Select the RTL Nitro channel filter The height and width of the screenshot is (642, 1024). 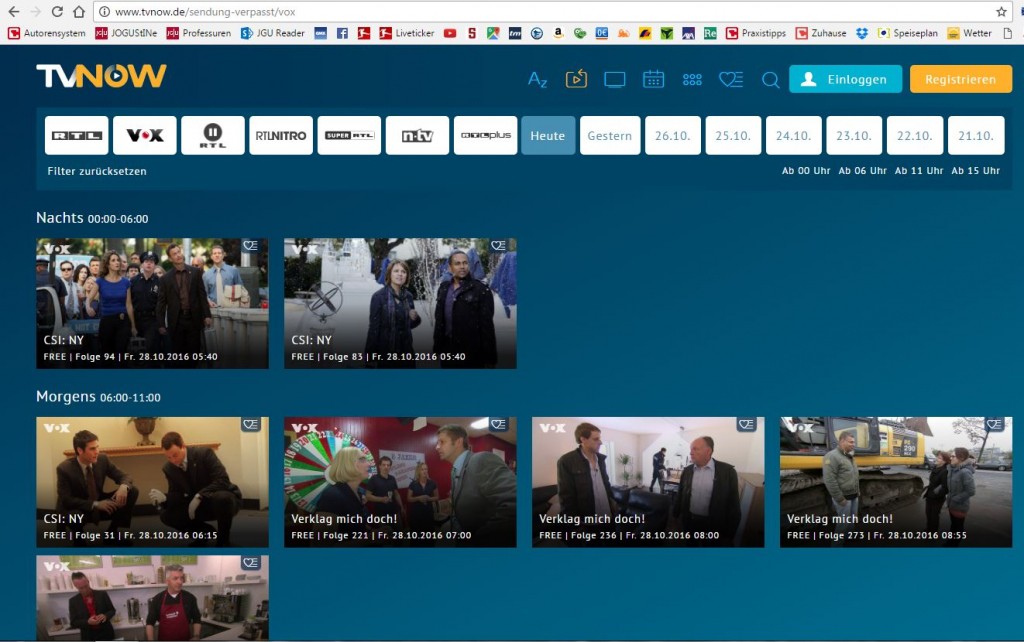pos(281,136)
